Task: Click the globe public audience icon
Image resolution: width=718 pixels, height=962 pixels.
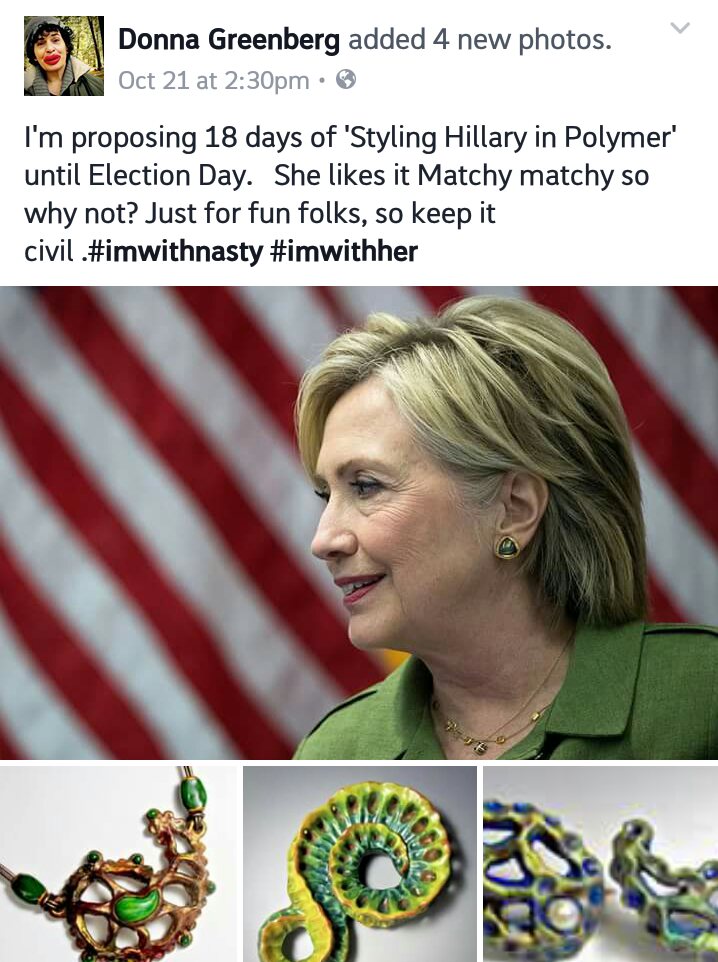Action: [x=346, y=80]
